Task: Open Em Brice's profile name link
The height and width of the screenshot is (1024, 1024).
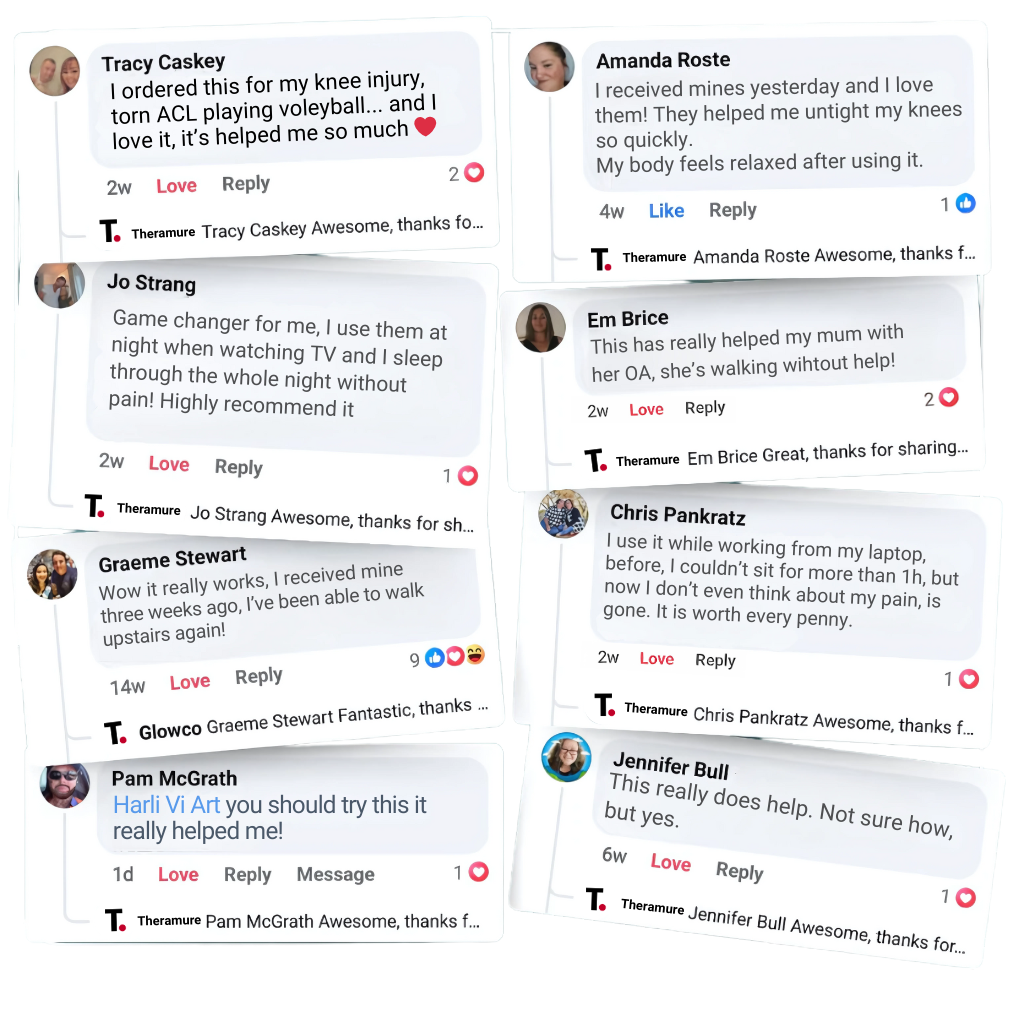Action: click(x=628, y=319)
